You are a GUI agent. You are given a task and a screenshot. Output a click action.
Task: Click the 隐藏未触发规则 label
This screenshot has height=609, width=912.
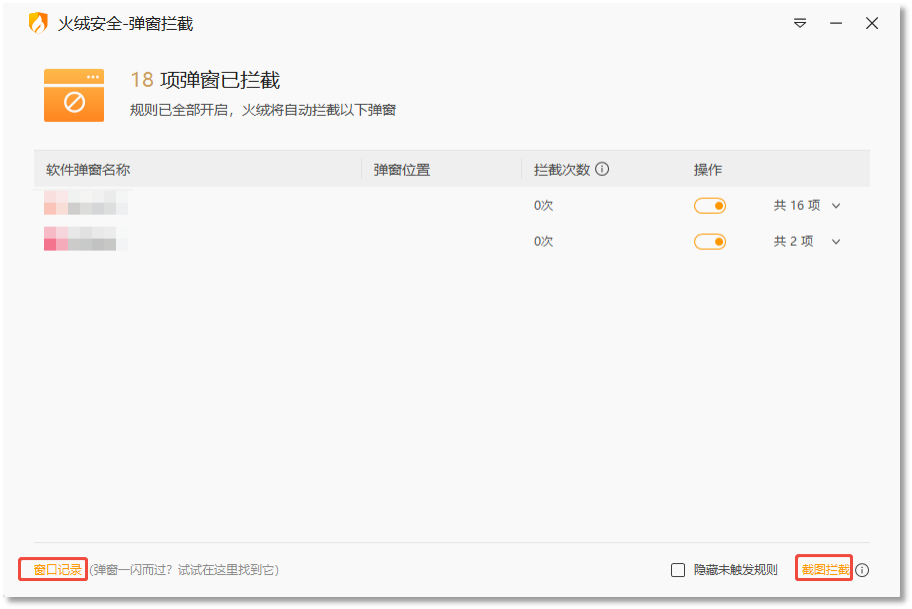coord(735,570)
